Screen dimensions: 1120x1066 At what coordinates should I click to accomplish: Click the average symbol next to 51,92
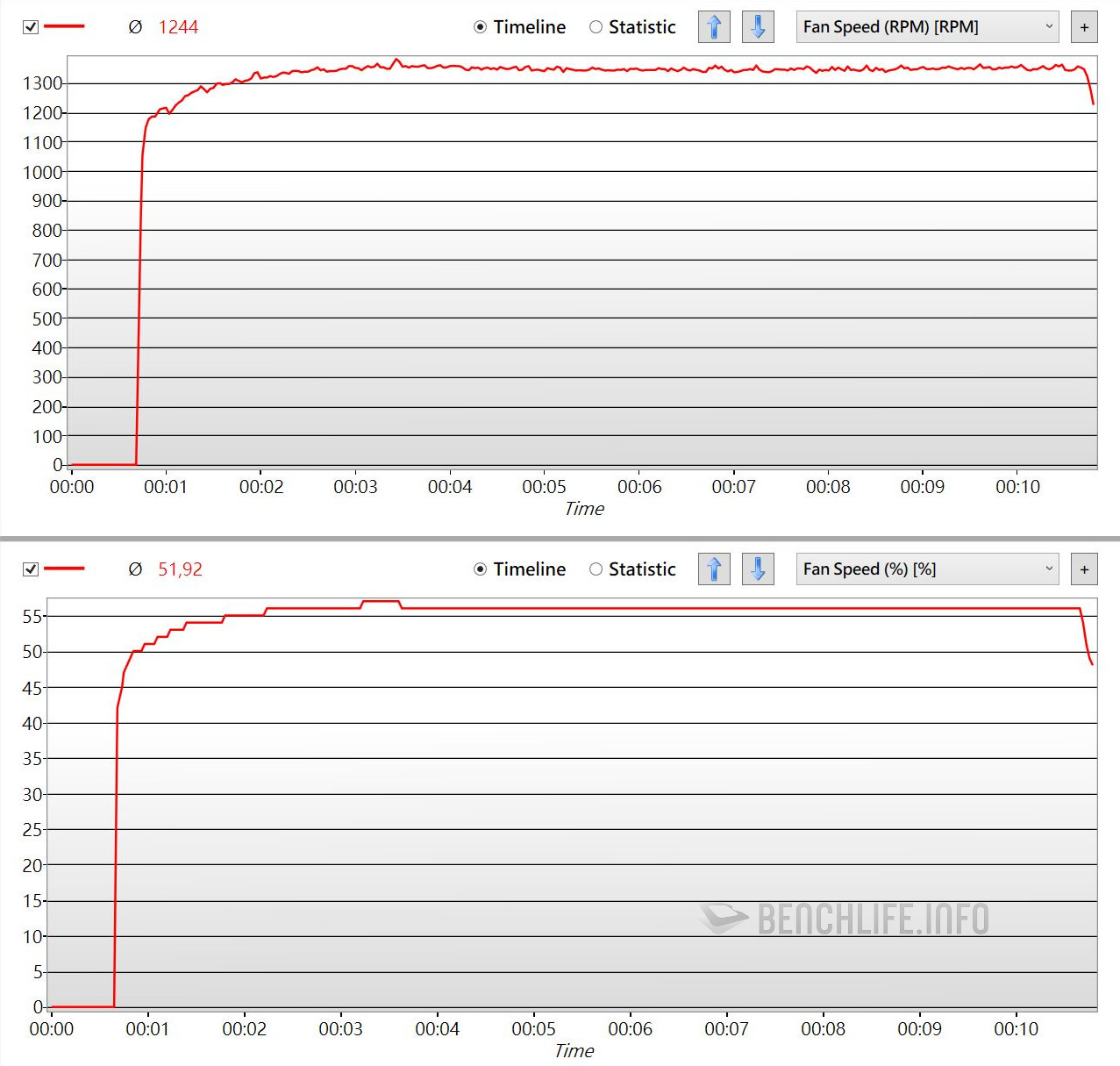[x=135, y=569]
